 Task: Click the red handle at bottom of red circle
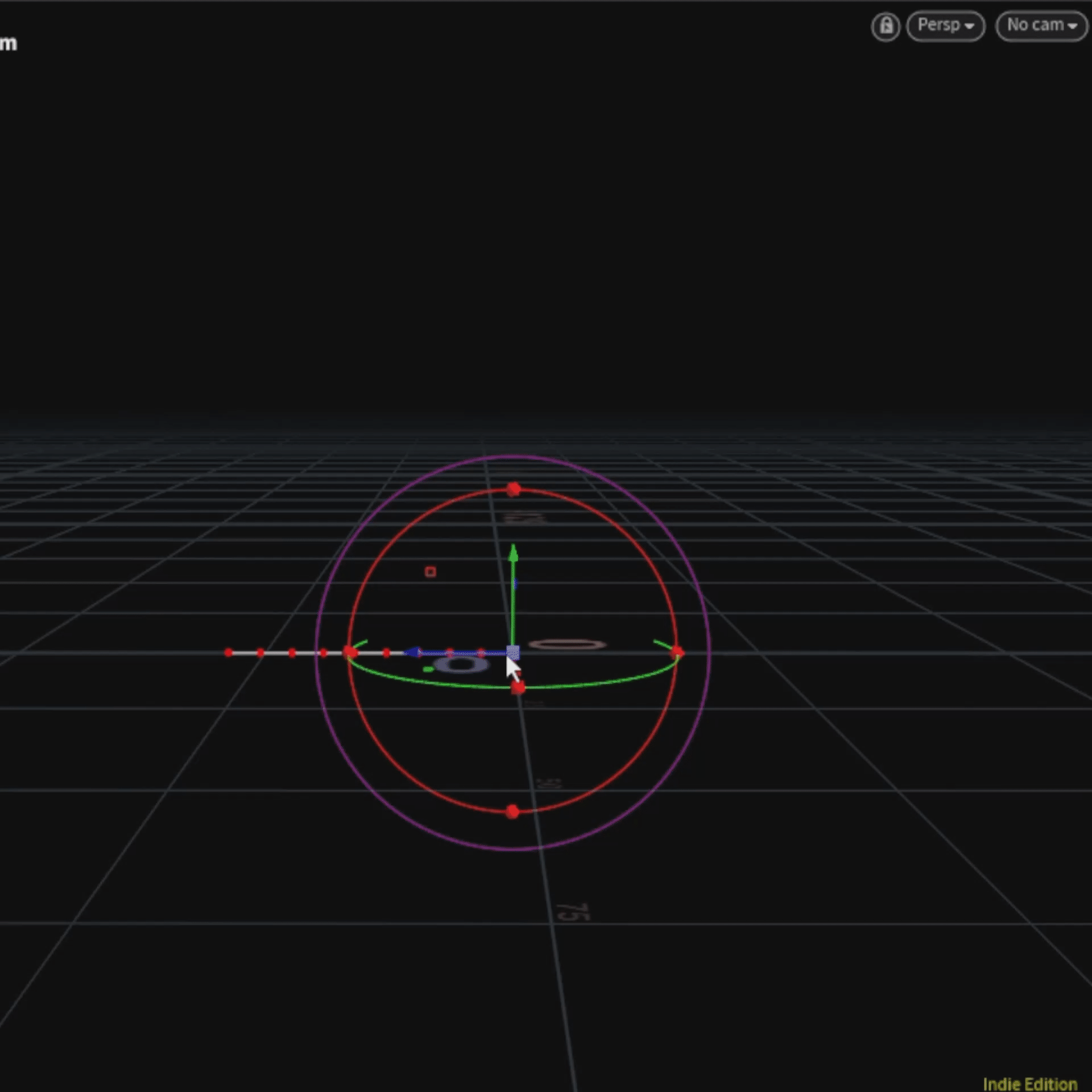click(x=512, y=812)
